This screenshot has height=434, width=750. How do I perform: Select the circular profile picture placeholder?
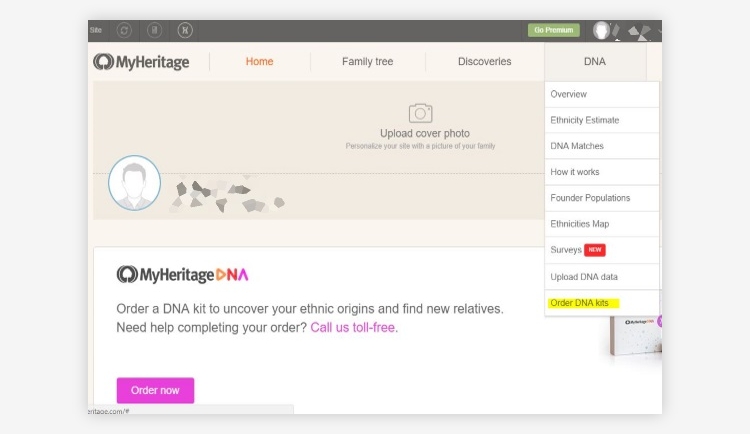click(x=134, y=182)
